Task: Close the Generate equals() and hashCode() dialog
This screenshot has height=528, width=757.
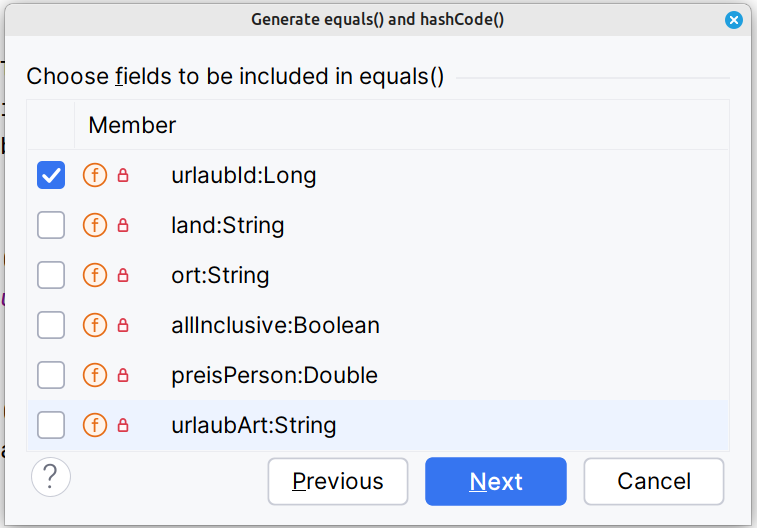Action: 734,19
